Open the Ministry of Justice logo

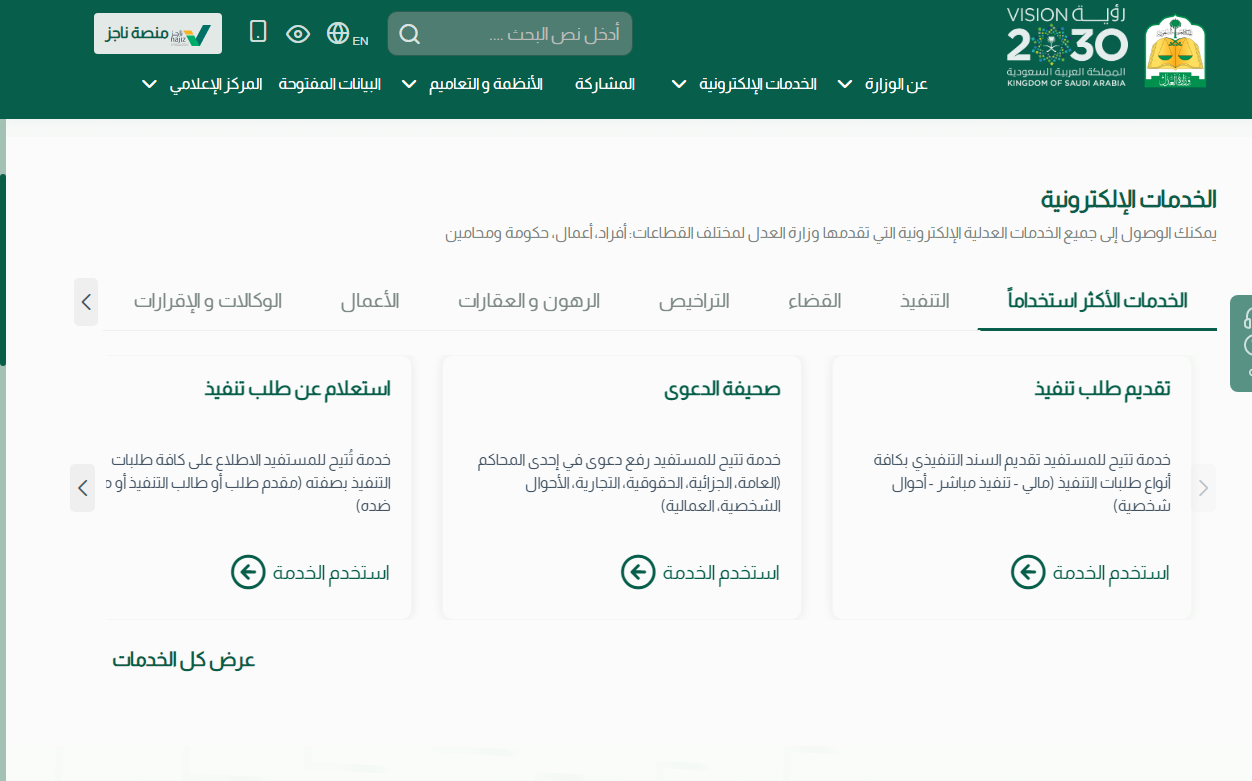coord(1175,52)
